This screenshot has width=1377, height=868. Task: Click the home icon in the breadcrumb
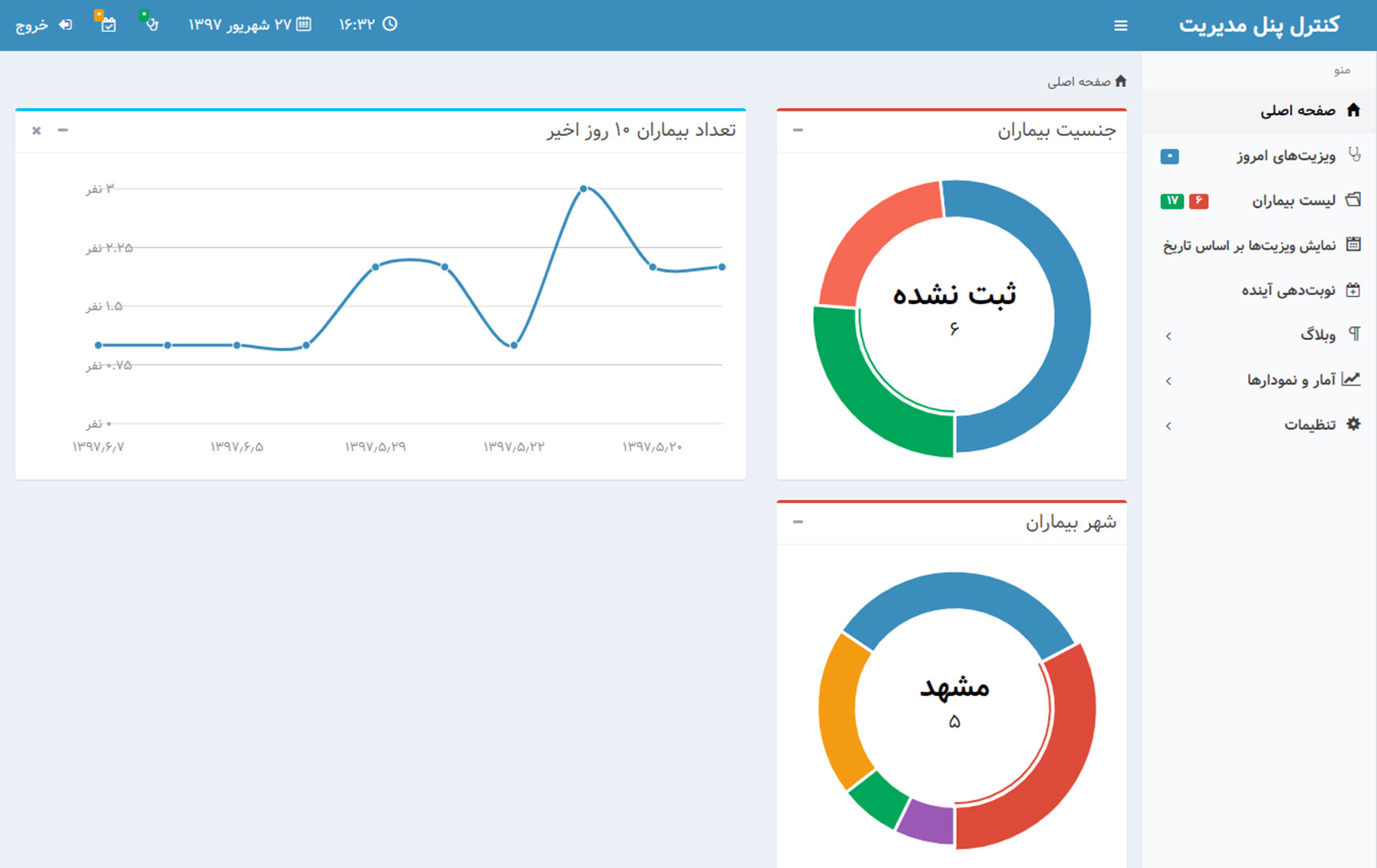pyautogui.click(x=1120, y=82)
